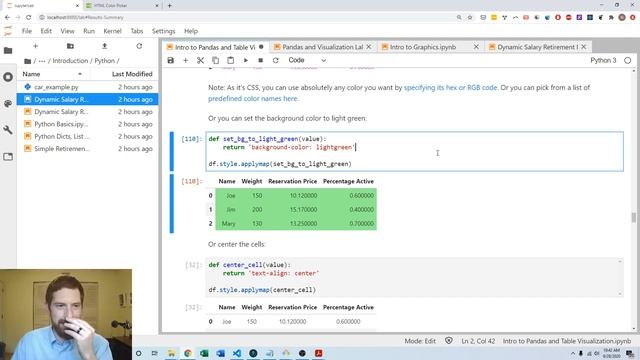Close the Dynamic Salary Retirement tab
Screen dimensions: 640x360
pos(584,47)
